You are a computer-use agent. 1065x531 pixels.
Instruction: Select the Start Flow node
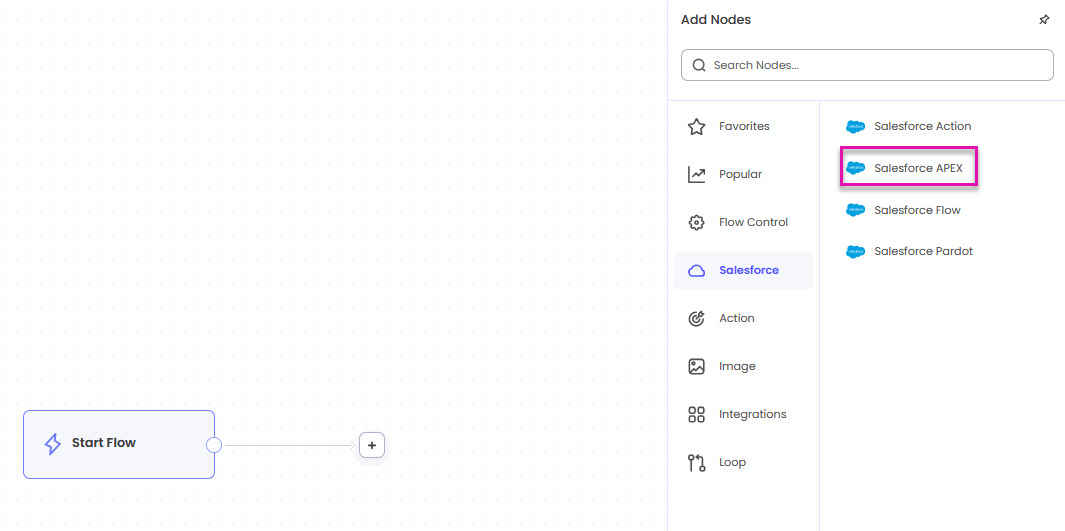click(x=119, y=444)
